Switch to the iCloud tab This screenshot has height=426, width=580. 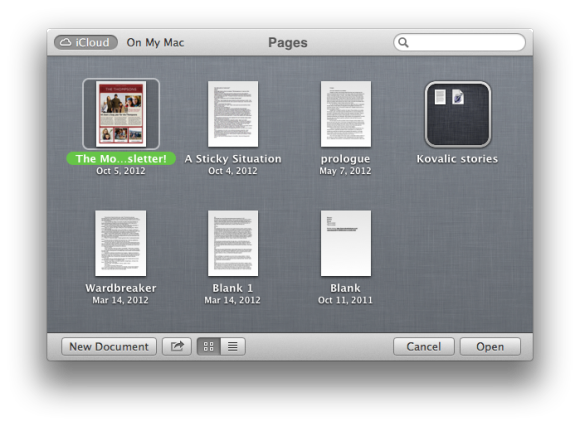pyautogui.click(x=86, y=43)
